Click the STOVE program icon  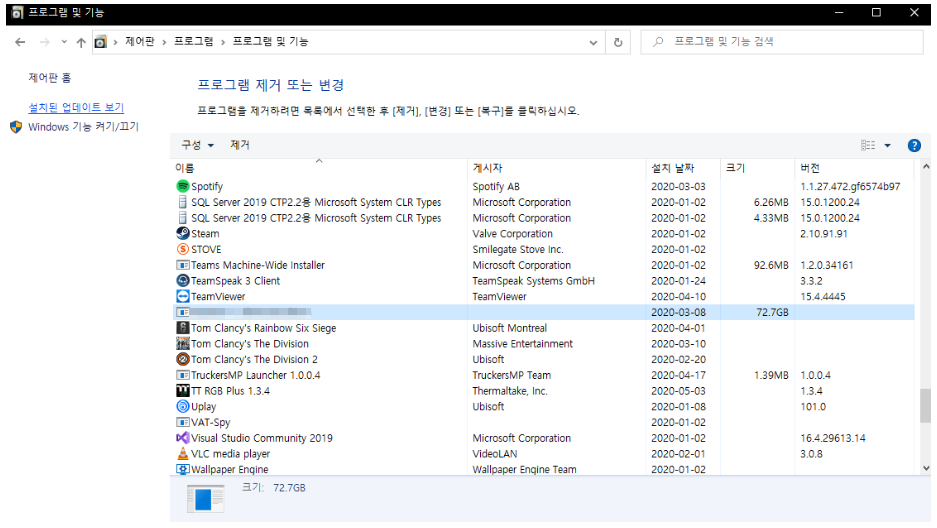(x=183, y=249)
